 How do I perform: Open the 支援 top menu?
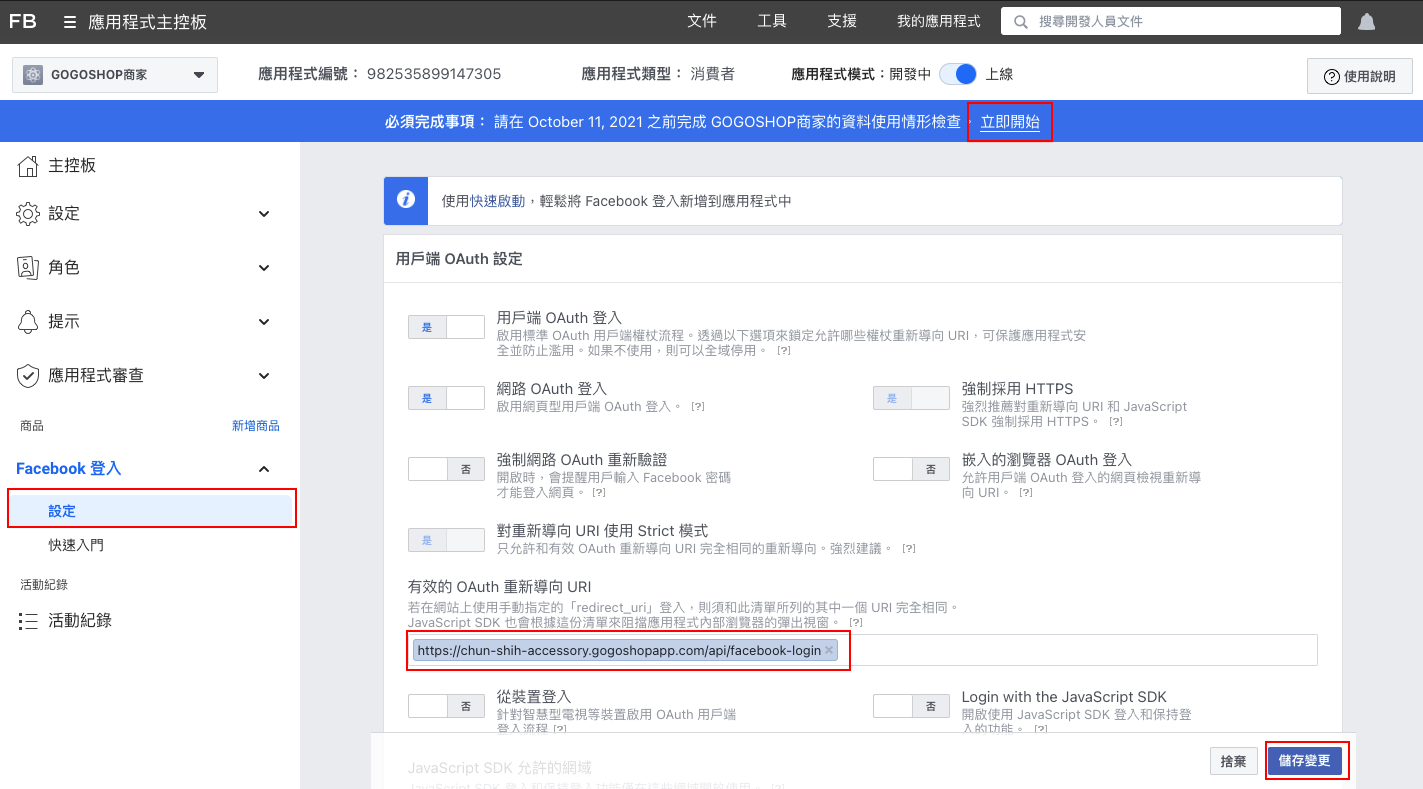[842, 21]
